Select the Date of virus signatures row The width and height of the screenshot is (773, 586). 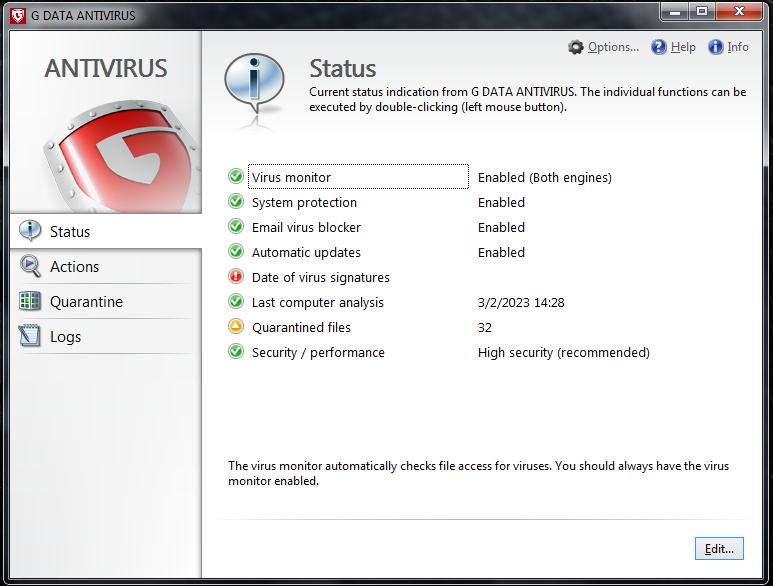point(358,277)
